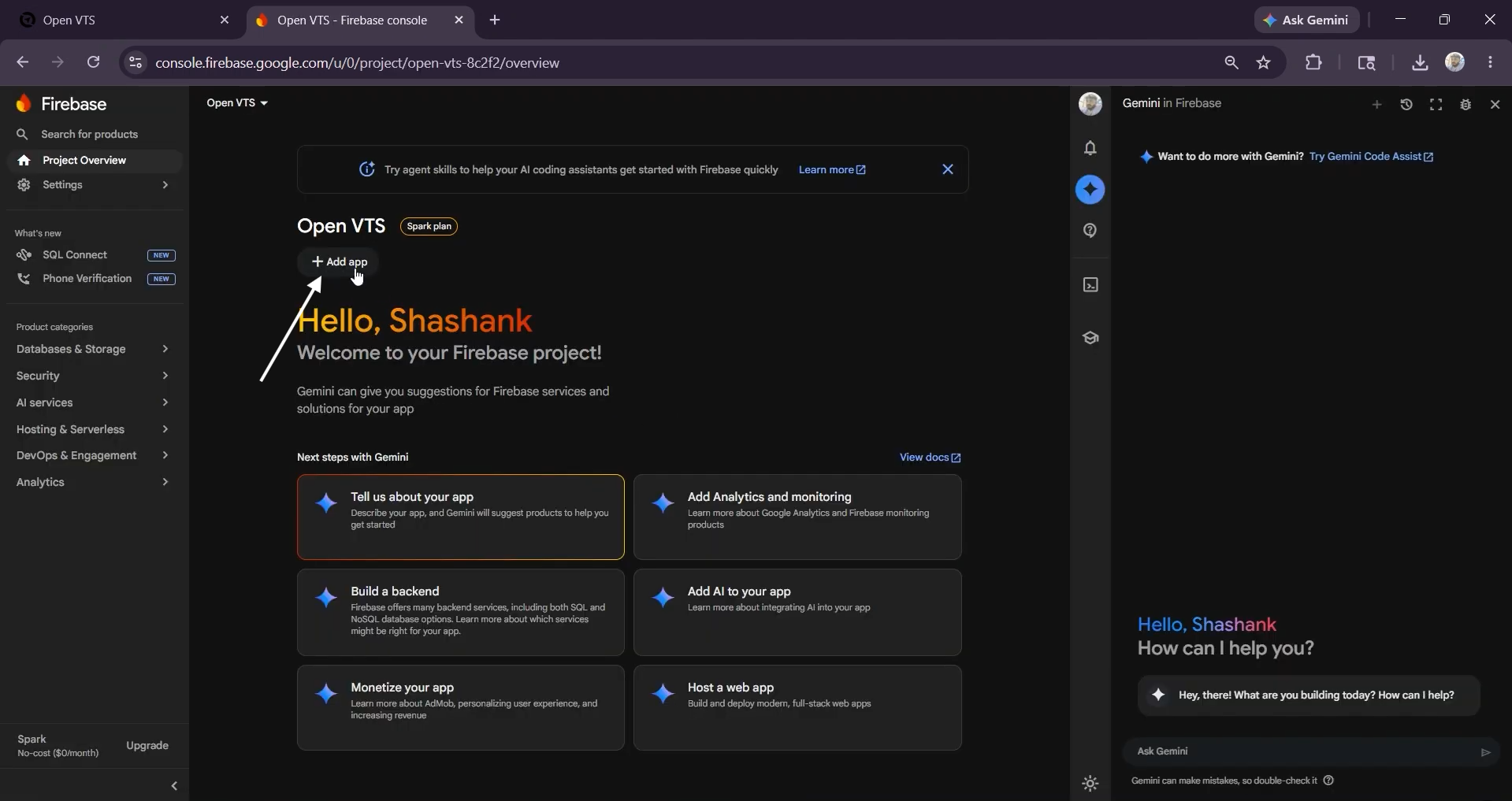Click the Chrome profile avatar in toolbar

(x=1455, y=62)
